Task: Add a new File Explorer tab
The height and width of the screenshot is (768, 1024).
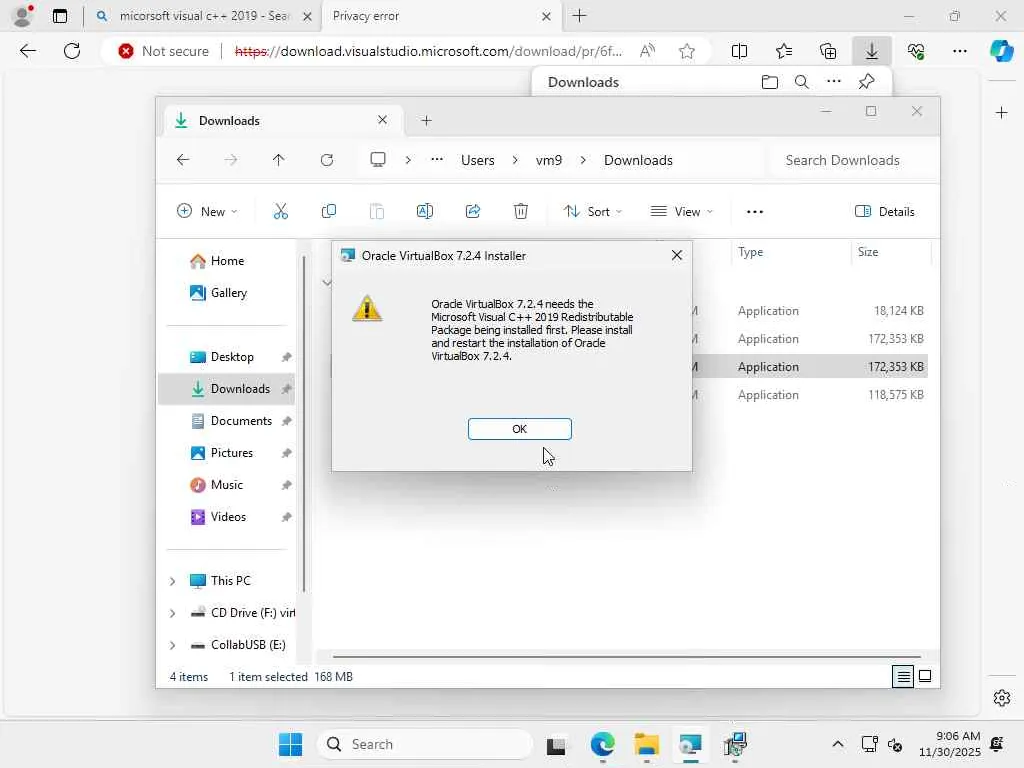Action: pyautogui.click(x=426, y=120)
